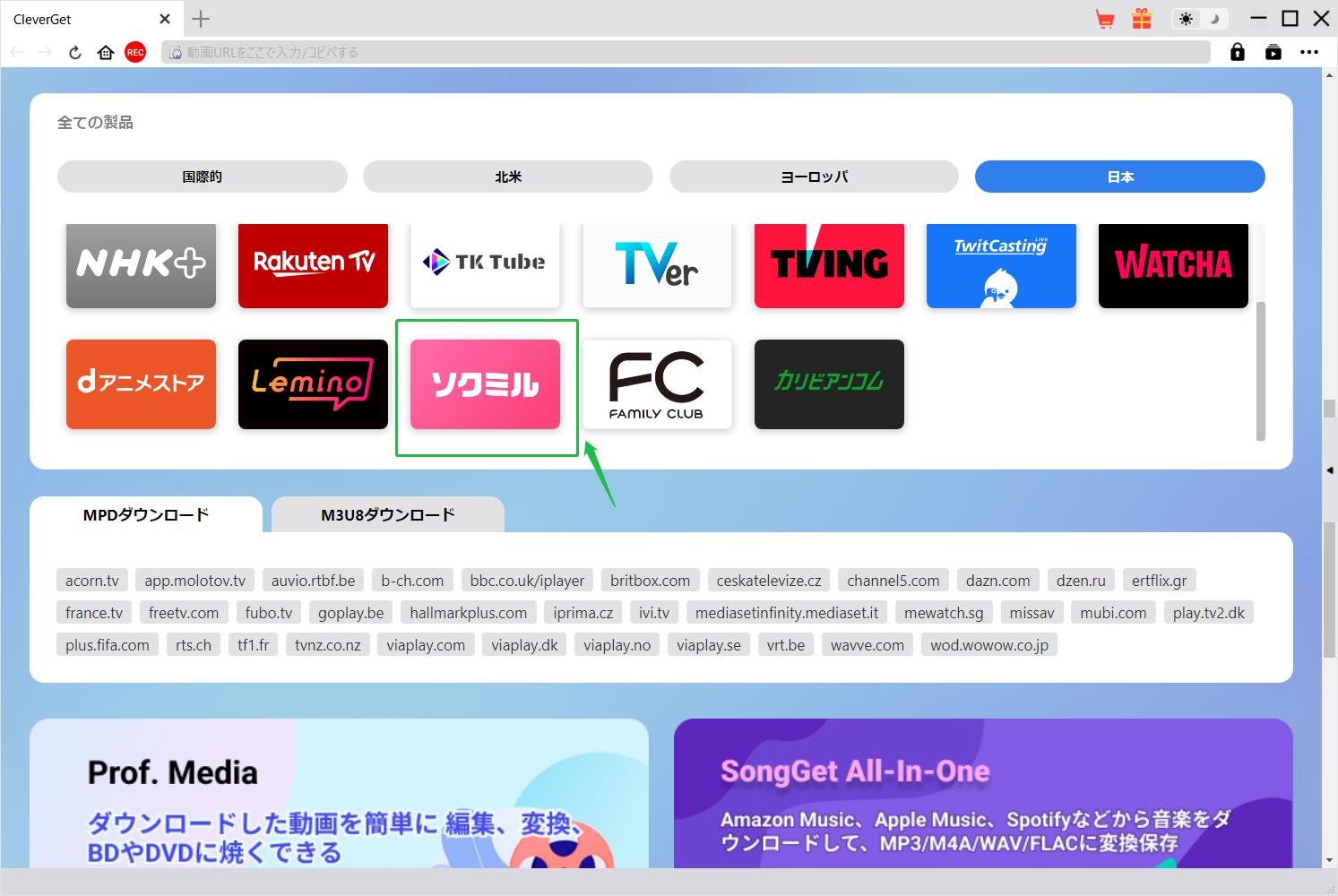Click the mubi.com site link
The image size is (1338, 896).
click(x=1113, y=613)
